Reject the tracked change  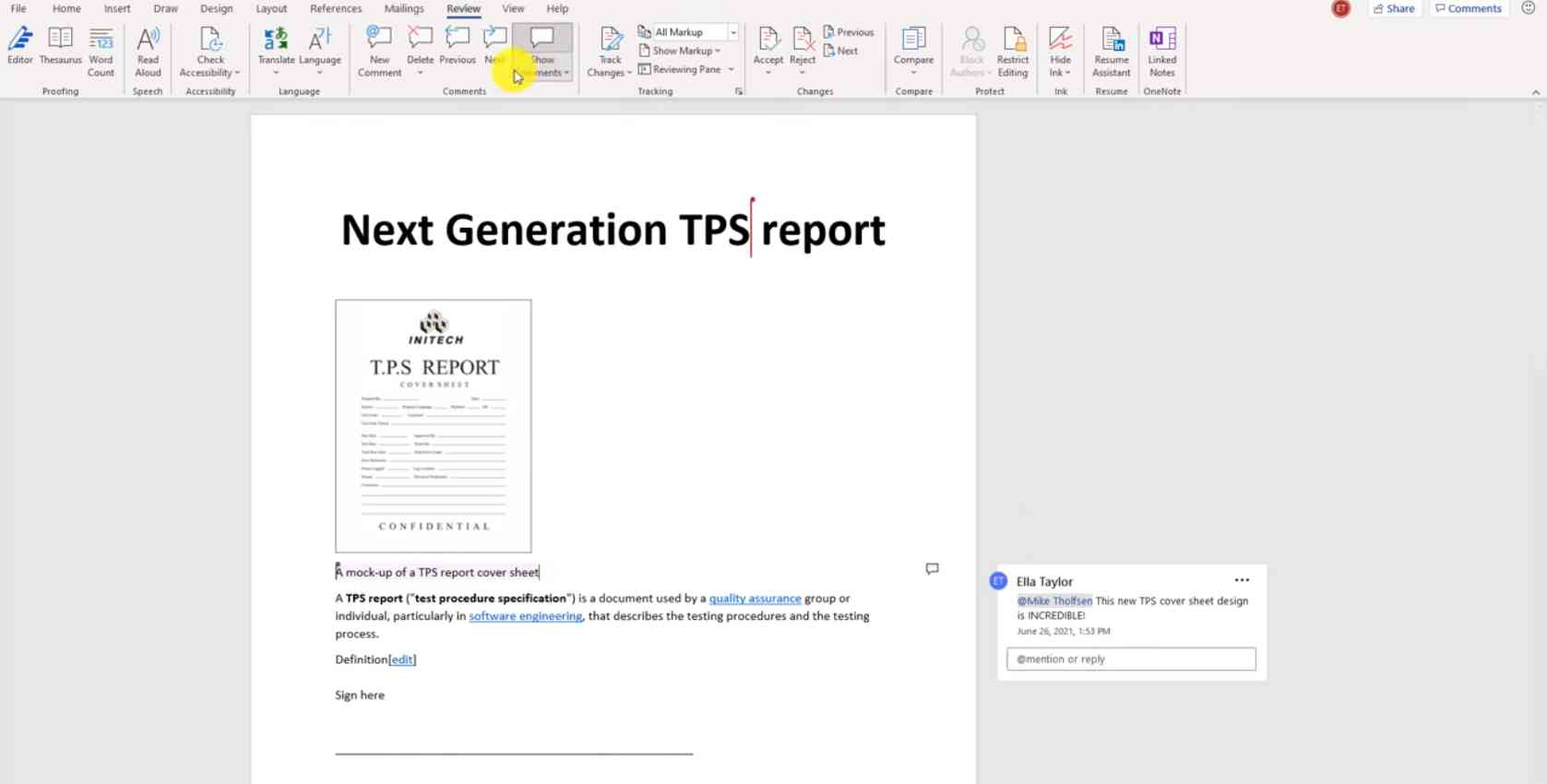[802, 52]
